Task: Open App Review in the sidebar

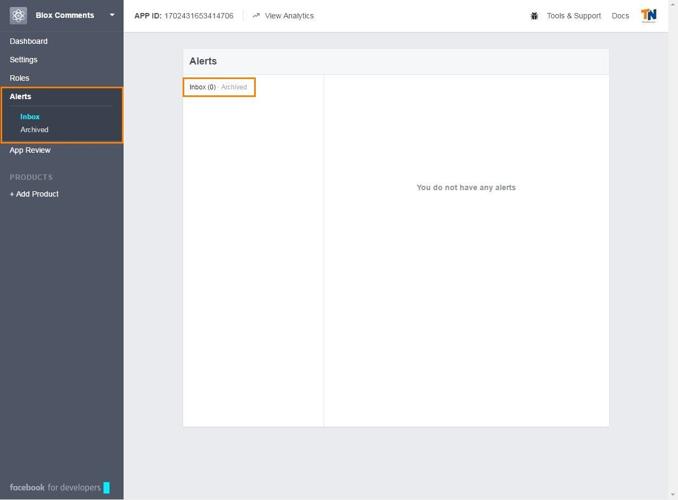Action: coord(30,150)
